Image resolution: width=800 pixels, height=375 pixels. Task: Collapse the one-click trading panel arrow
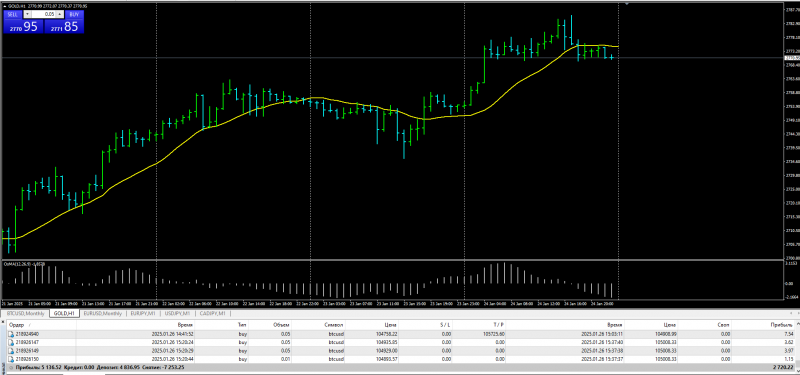[5, 6]
